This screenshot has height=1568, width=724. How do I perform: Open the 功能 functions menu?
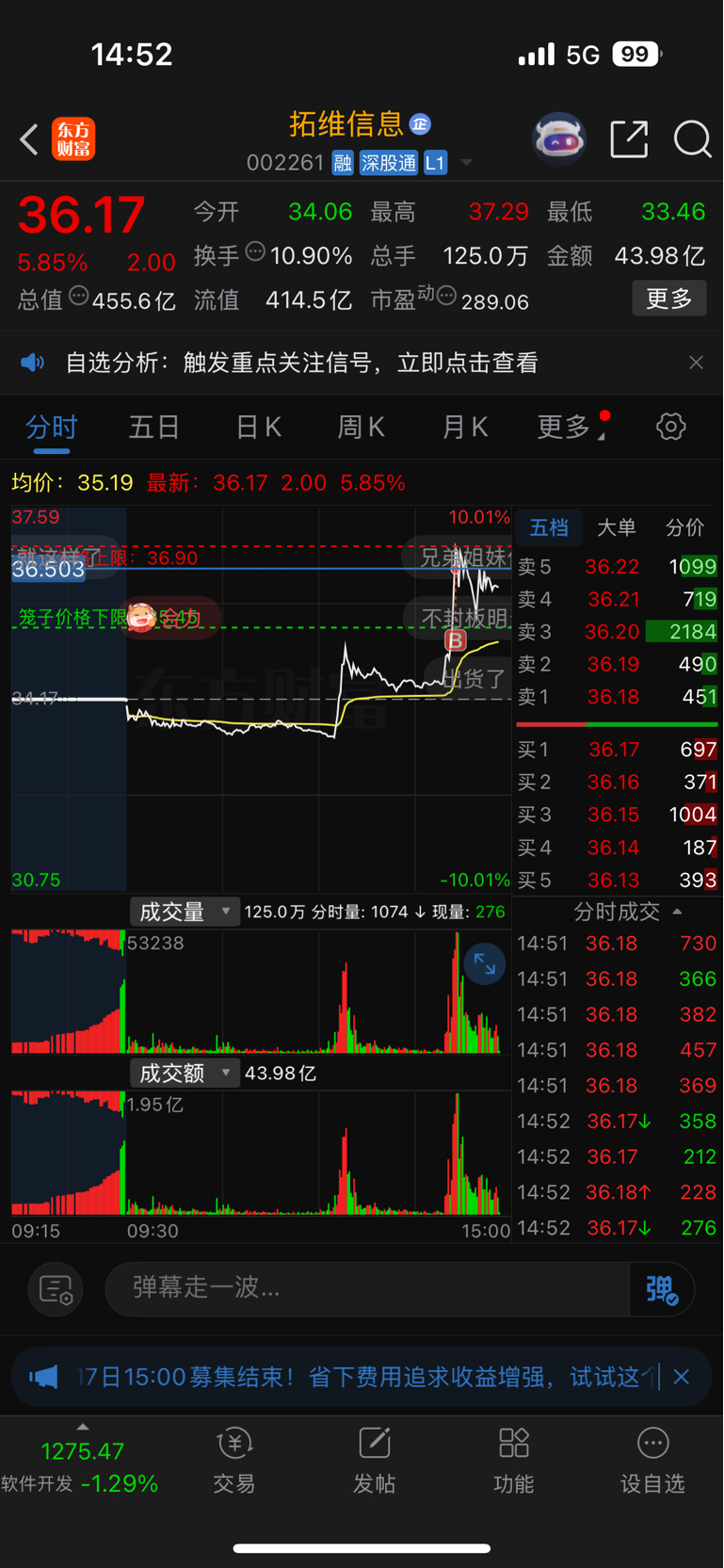[x=513, y=1461]
